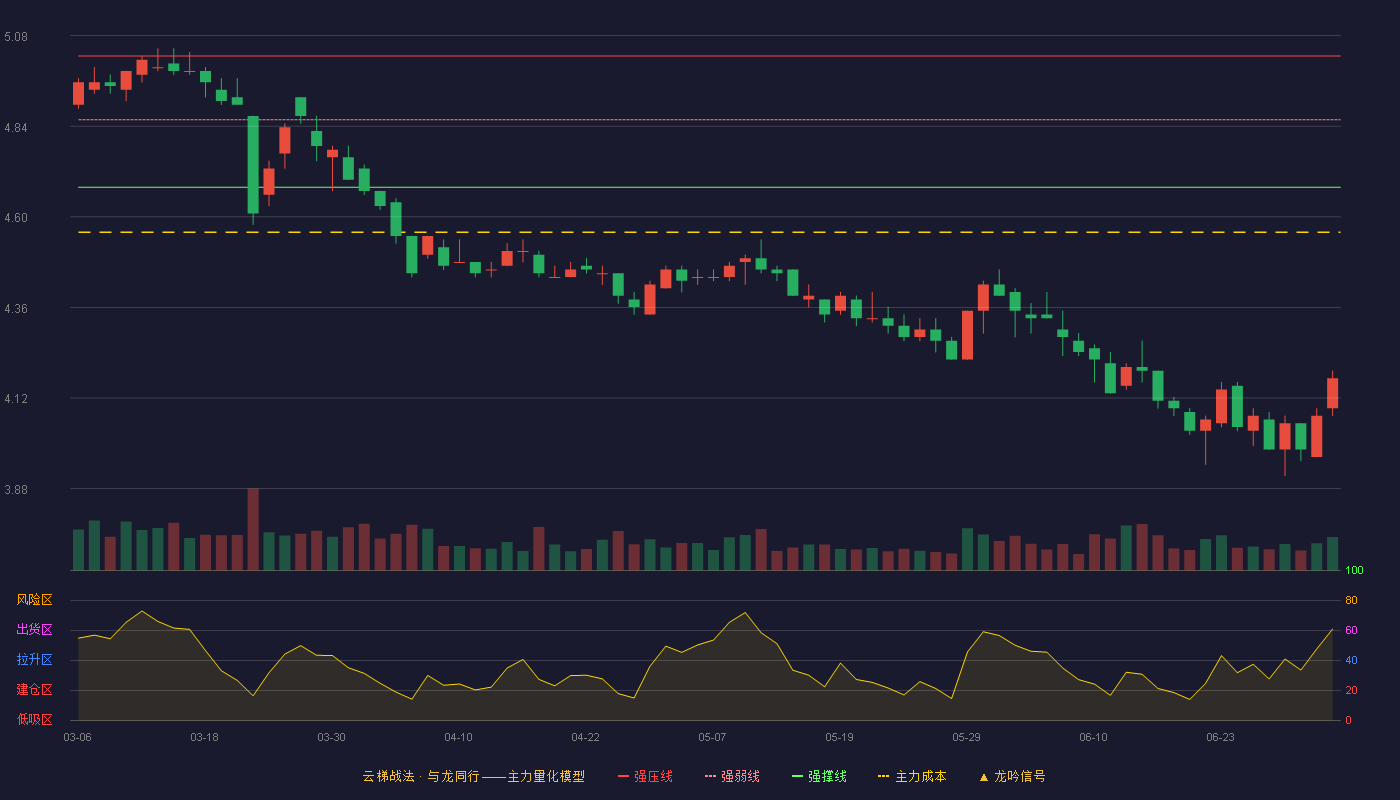Click the 03-06 date label
Viewport: 1400px width, 800px height.
click(x=78, y=737)
